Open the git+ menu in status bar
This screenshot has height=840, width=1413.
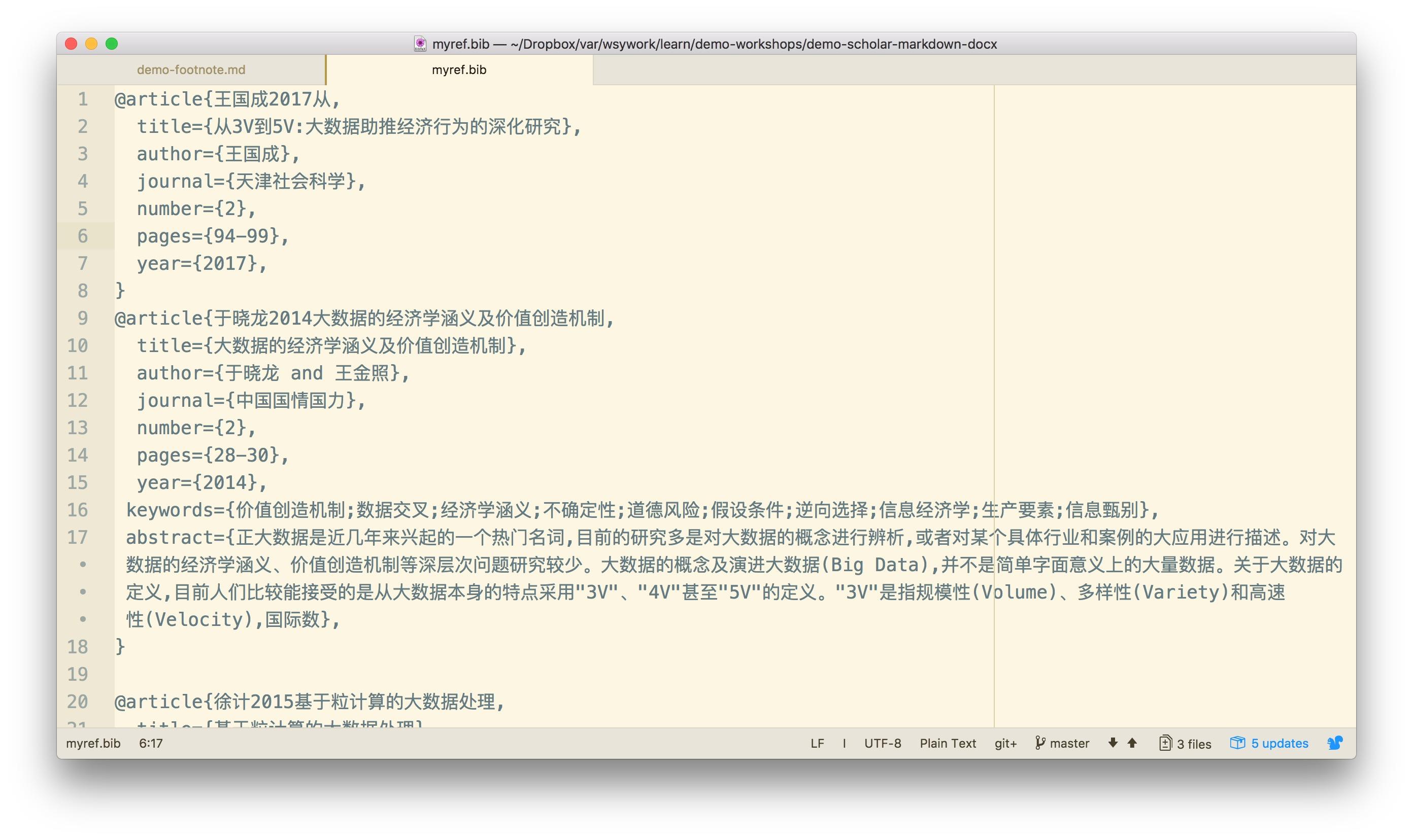(1005, 743)
